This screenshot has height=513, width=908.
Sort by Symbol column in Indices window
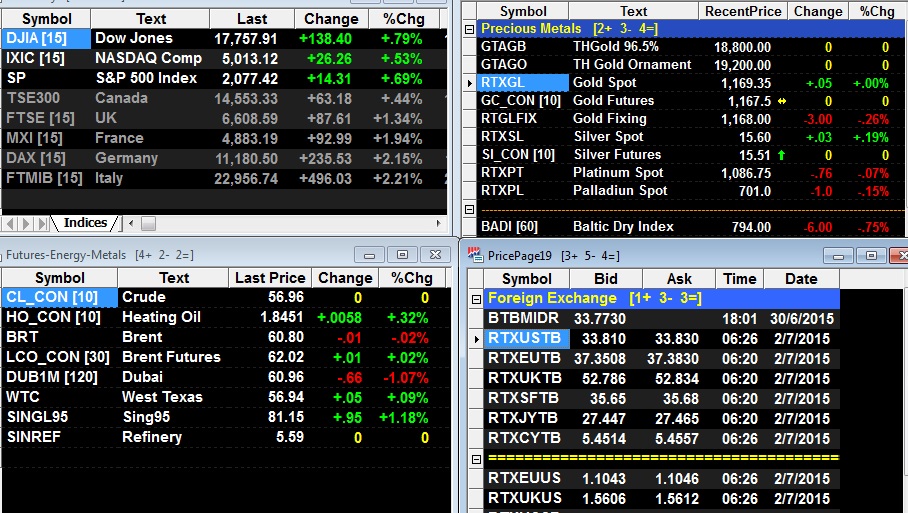46,19
